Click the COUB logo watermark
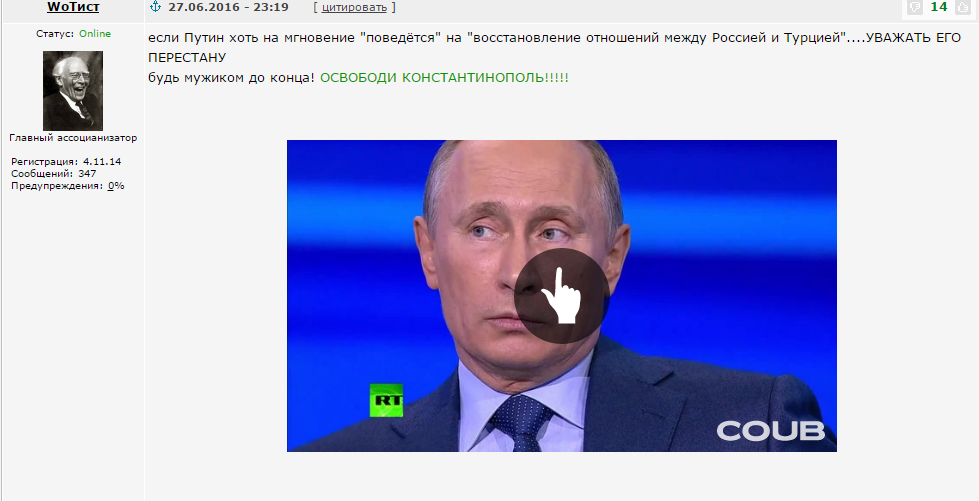The width and height of the screenshot is (979, 501). (x=770, y=430)
